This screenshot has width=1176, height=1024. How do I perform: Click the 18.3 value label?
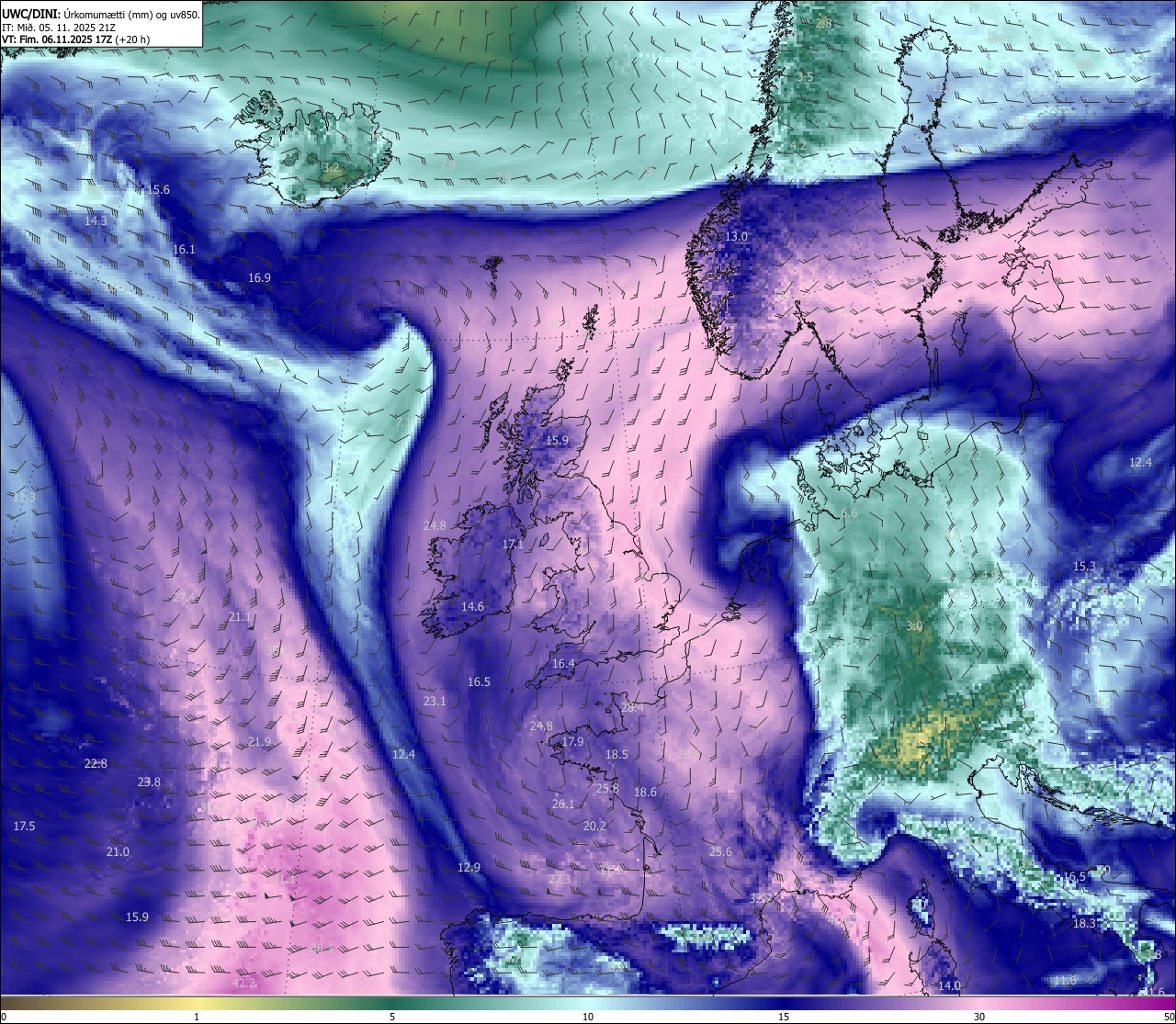coord(1084,924)
